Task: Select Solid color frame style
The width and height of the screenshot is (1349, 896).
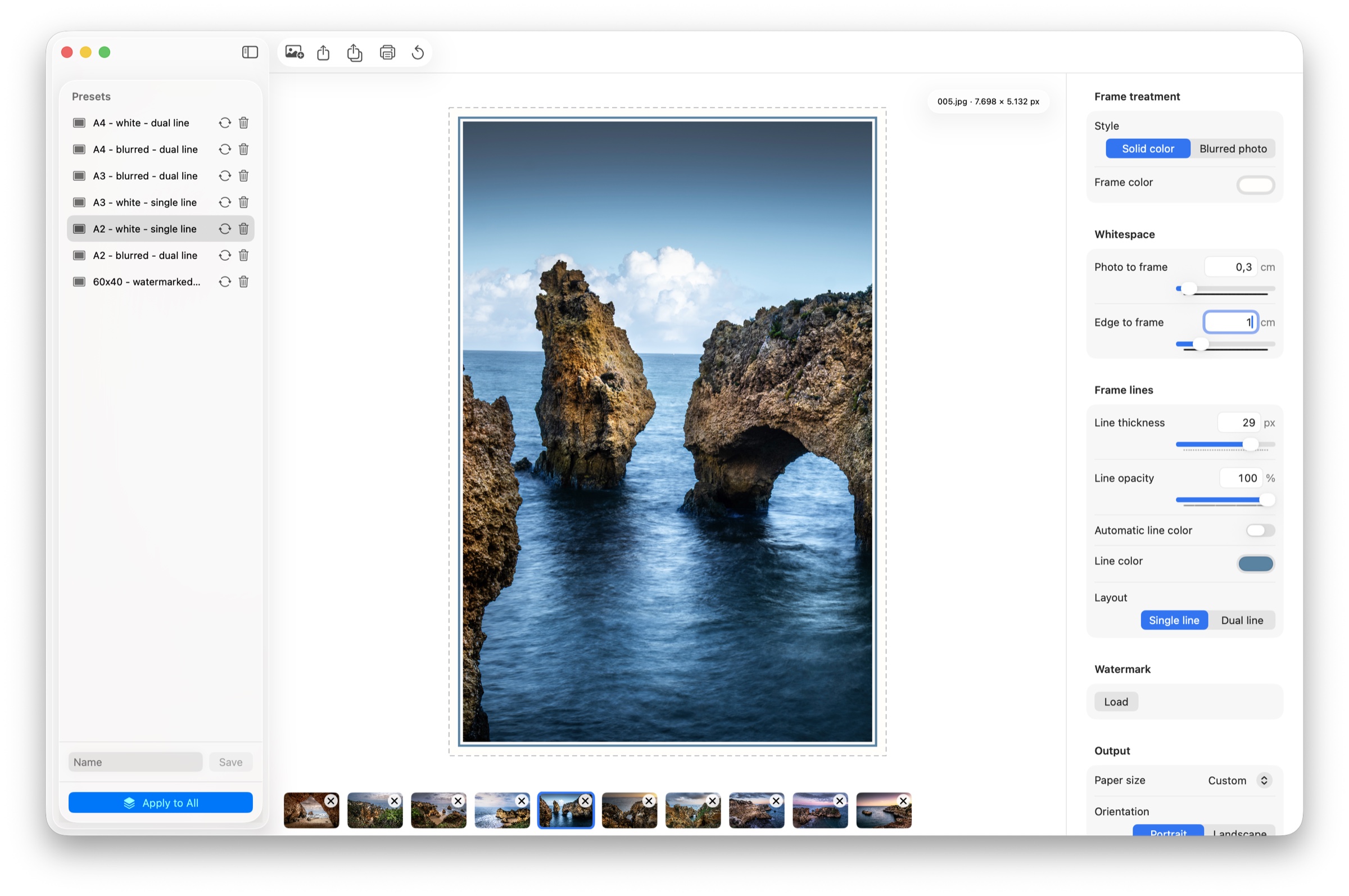Action: pos(1147,148)
